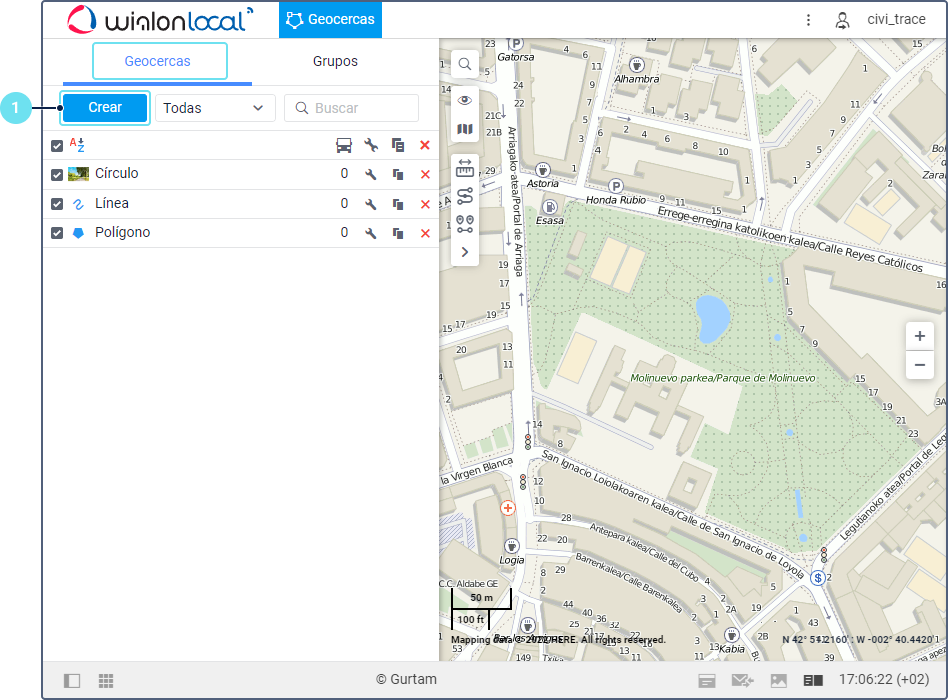This screenshot has height=700, width=948.
Task: Click wrench icon for Círculo geofence
Action: pos(370,175)
